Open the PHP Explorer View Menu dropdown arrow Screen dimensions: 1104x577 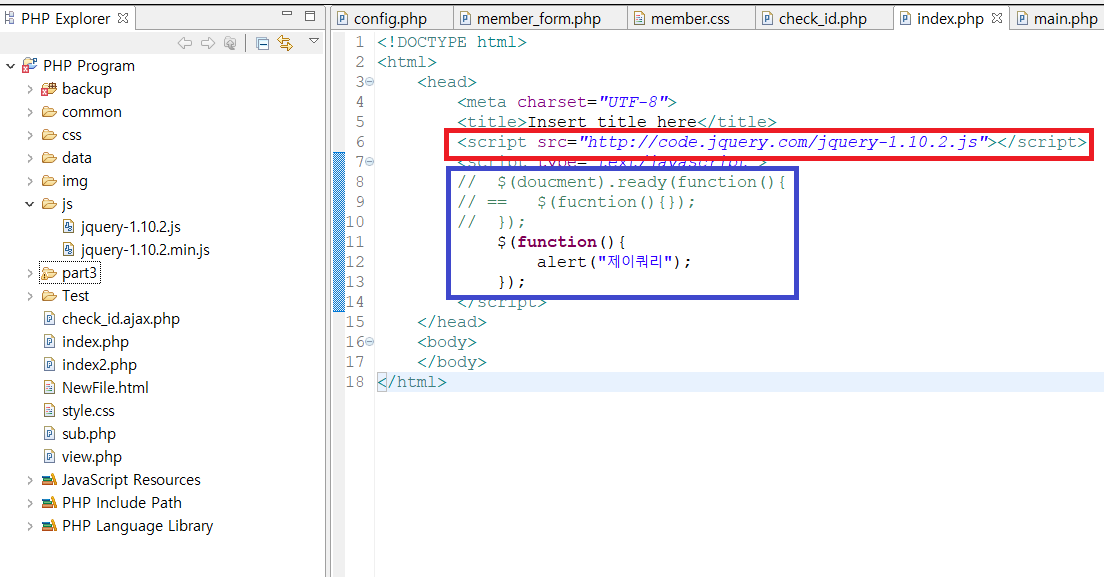314,42
